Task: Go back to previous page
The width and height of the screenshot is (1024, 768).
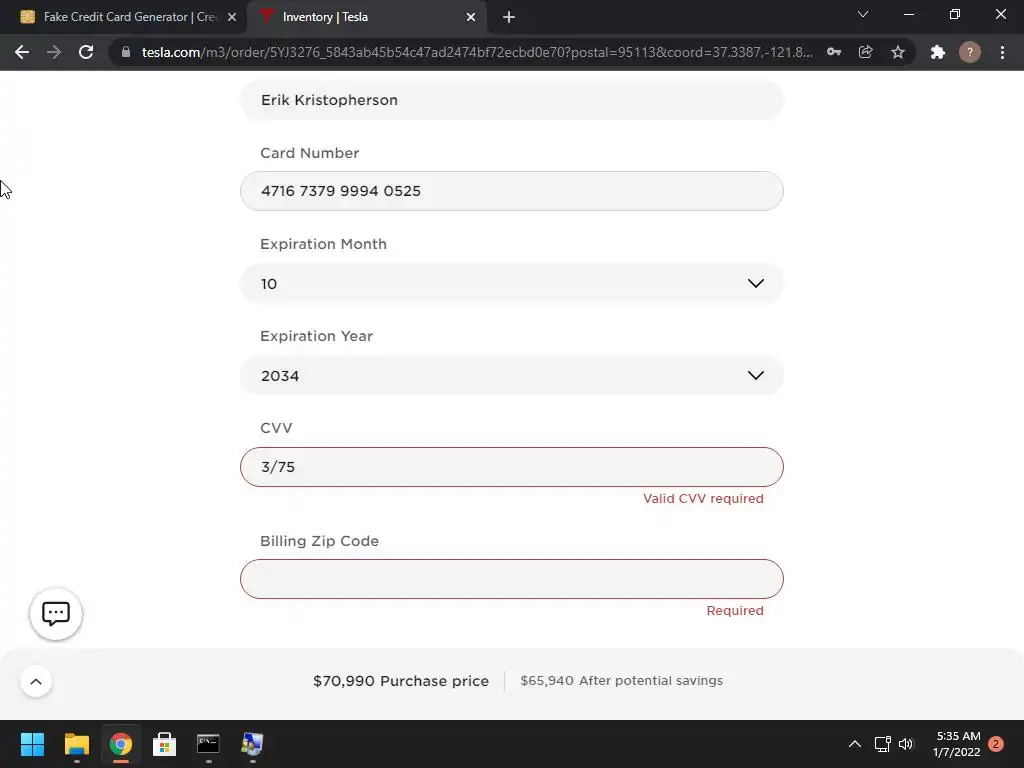Action: pyautogui.click(x=22, y=52)
